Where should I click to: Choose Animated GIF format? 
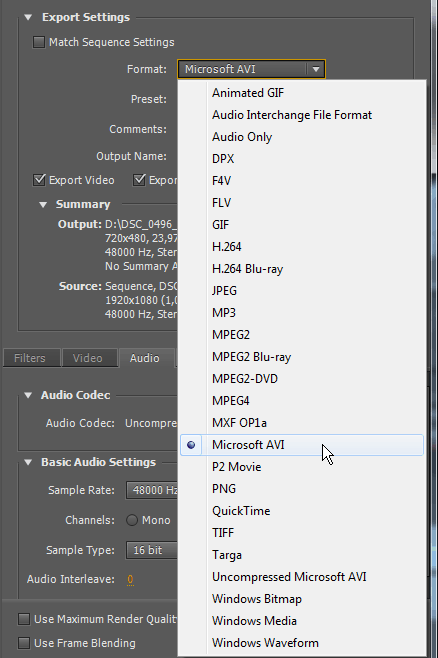(302, 93)
